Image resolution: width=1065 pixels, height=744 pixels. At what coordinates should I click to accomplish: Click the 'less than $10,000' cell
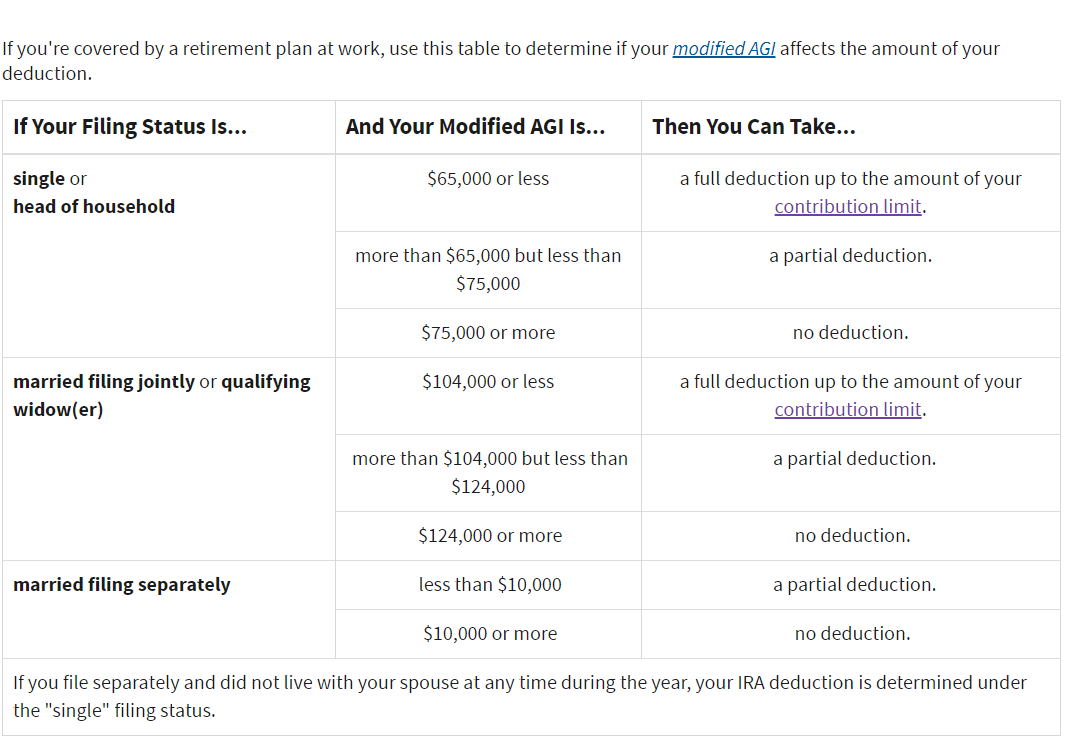488,585
